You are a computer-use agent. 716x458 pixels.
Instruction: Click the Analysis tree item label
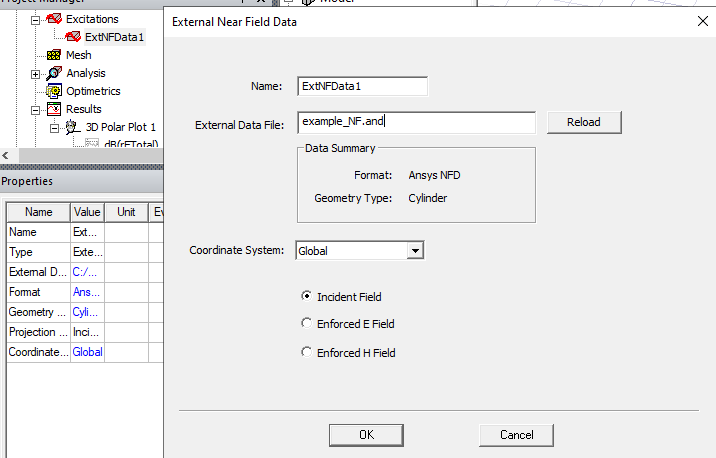86,73
